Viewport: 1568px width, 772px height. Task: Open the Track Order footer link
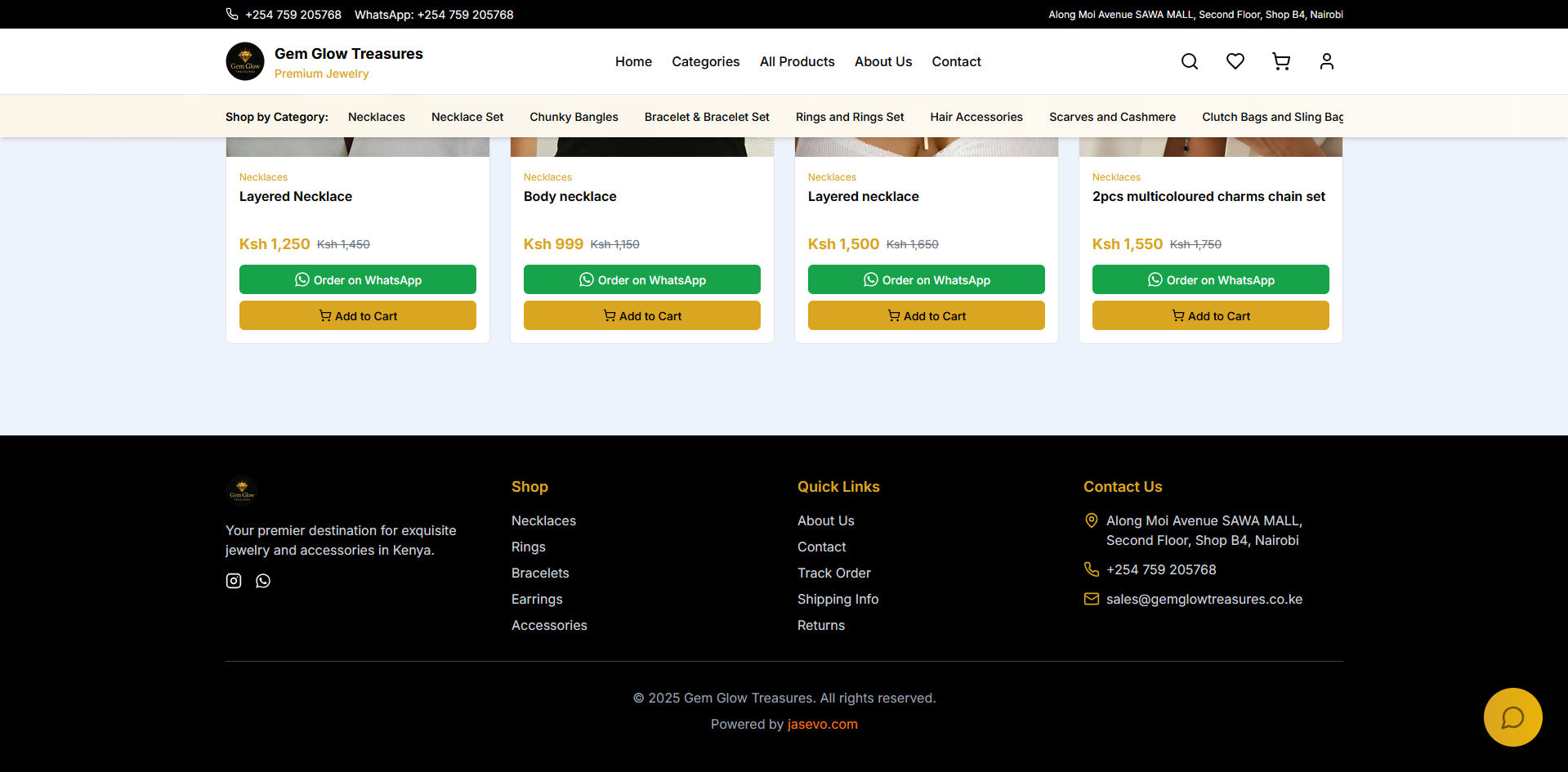coord(834,573)
